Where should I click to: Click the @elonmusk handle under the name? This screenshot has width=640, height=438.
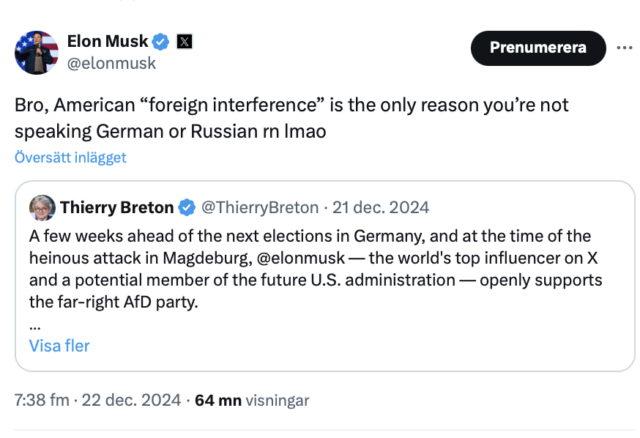[x=111, y=63]
